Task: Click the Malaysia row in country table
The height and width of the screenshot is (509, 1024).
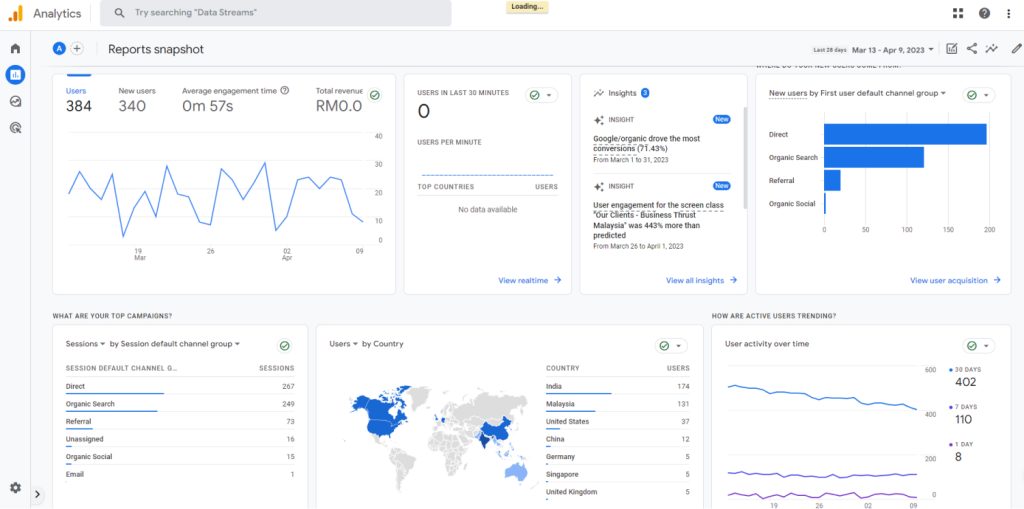Action: click(x=618, y=404)
